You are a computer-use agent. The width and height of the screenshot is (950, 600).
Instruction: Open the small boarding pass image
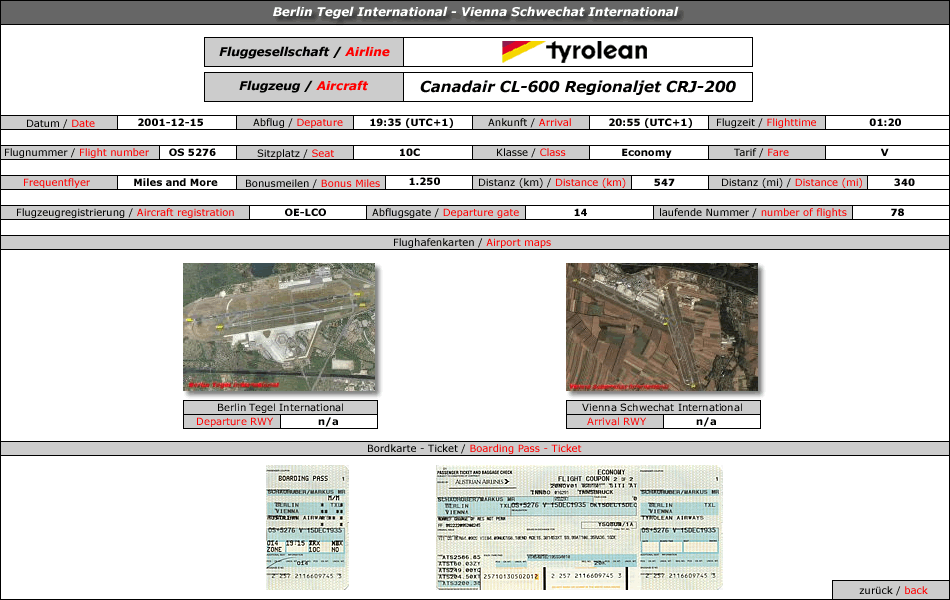coord(307,527)
